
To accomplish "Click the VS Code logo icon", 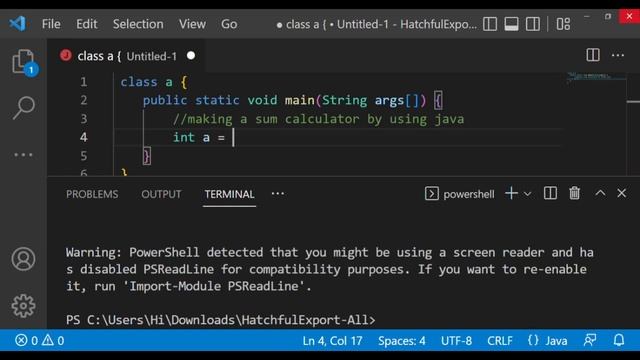I will (x=17, y=24).
